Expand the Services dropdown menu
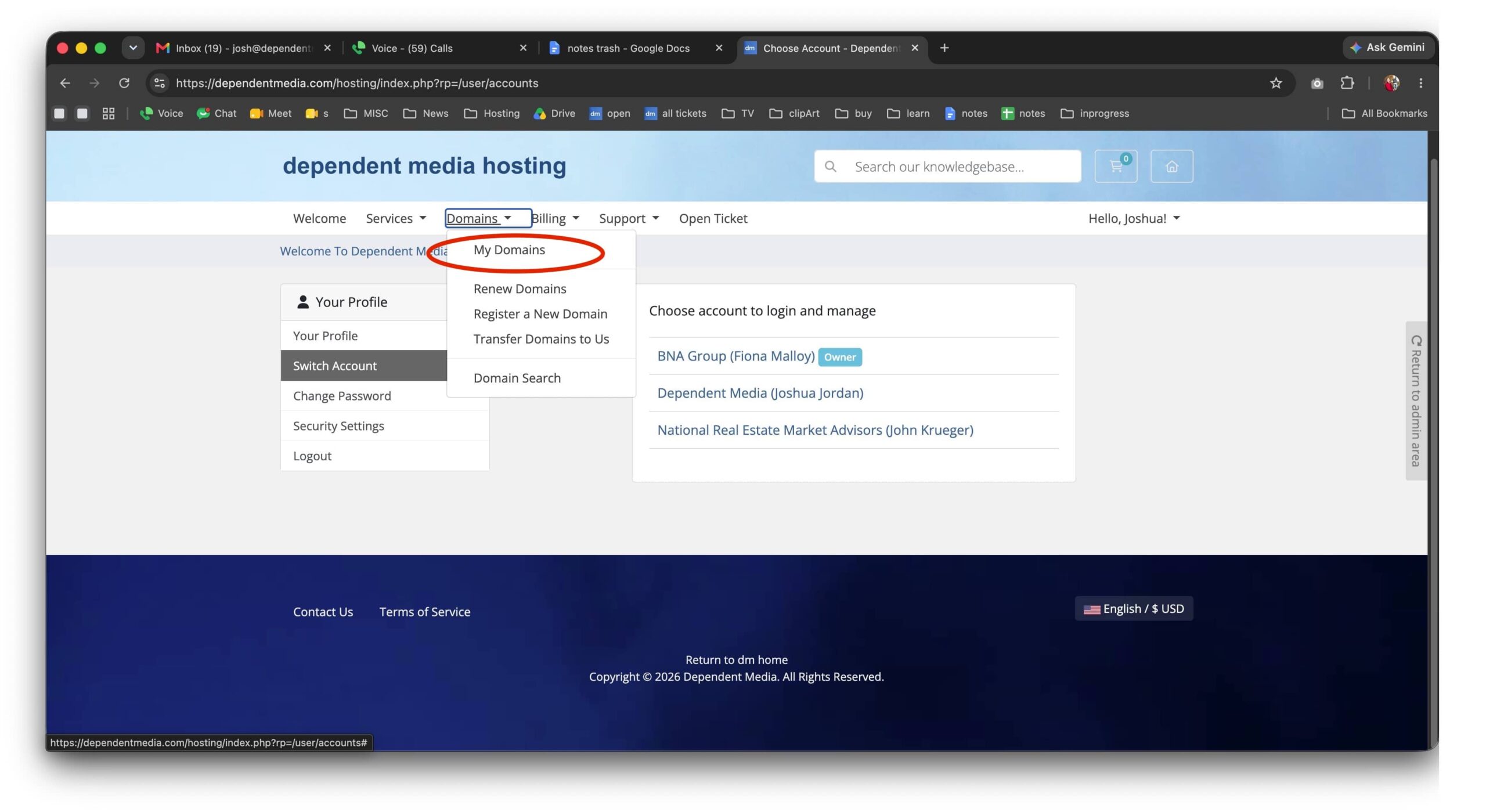 (x=396, y=218)
